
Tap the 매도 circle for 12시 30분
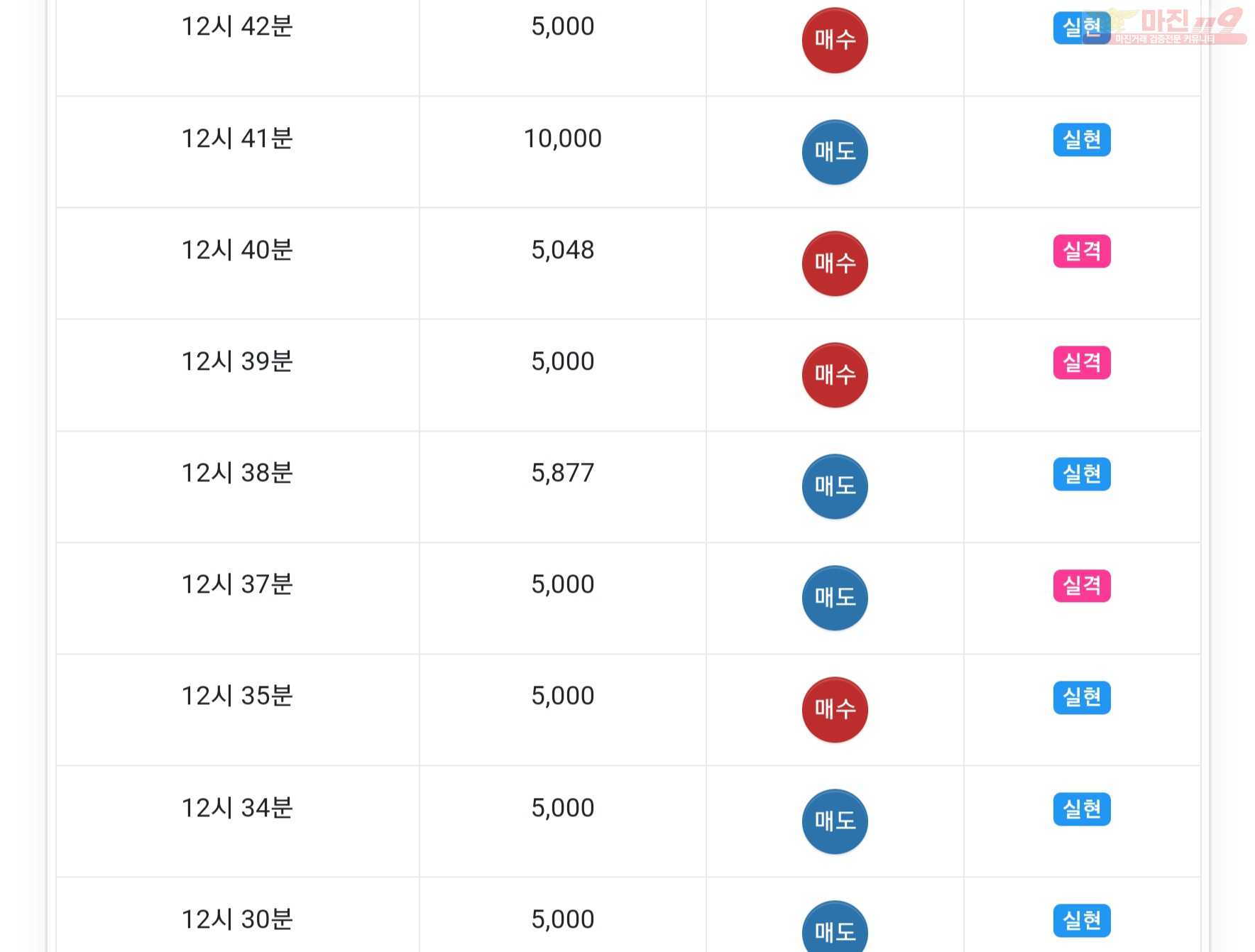[x=835, y=926]
